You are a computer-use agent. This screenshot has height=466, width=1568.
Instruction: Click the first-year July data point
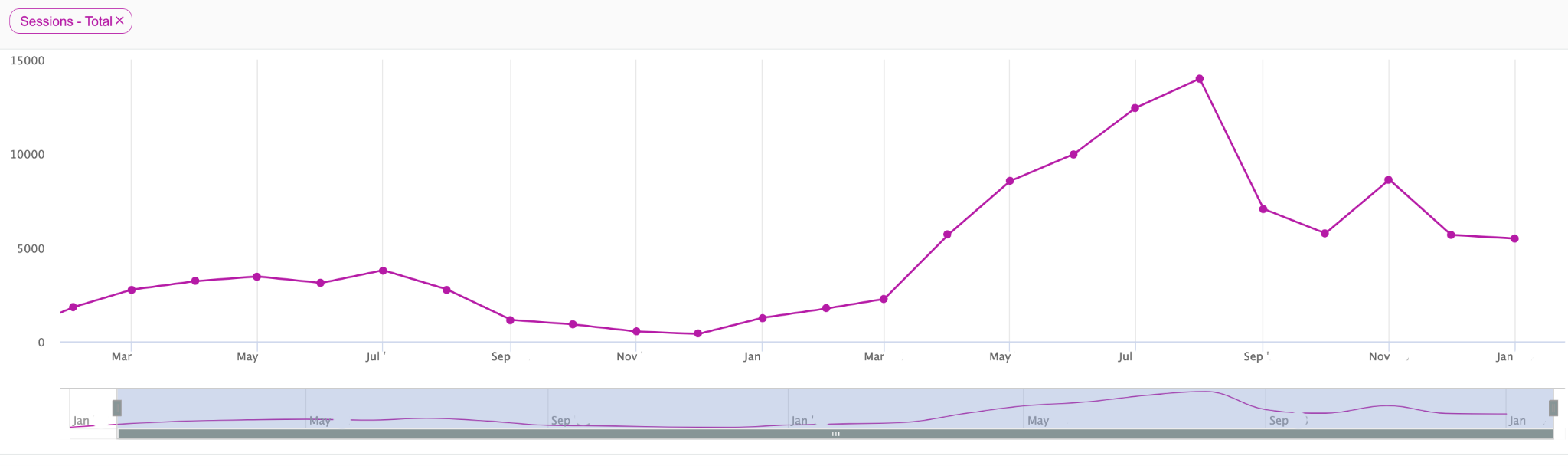(383, 271)
